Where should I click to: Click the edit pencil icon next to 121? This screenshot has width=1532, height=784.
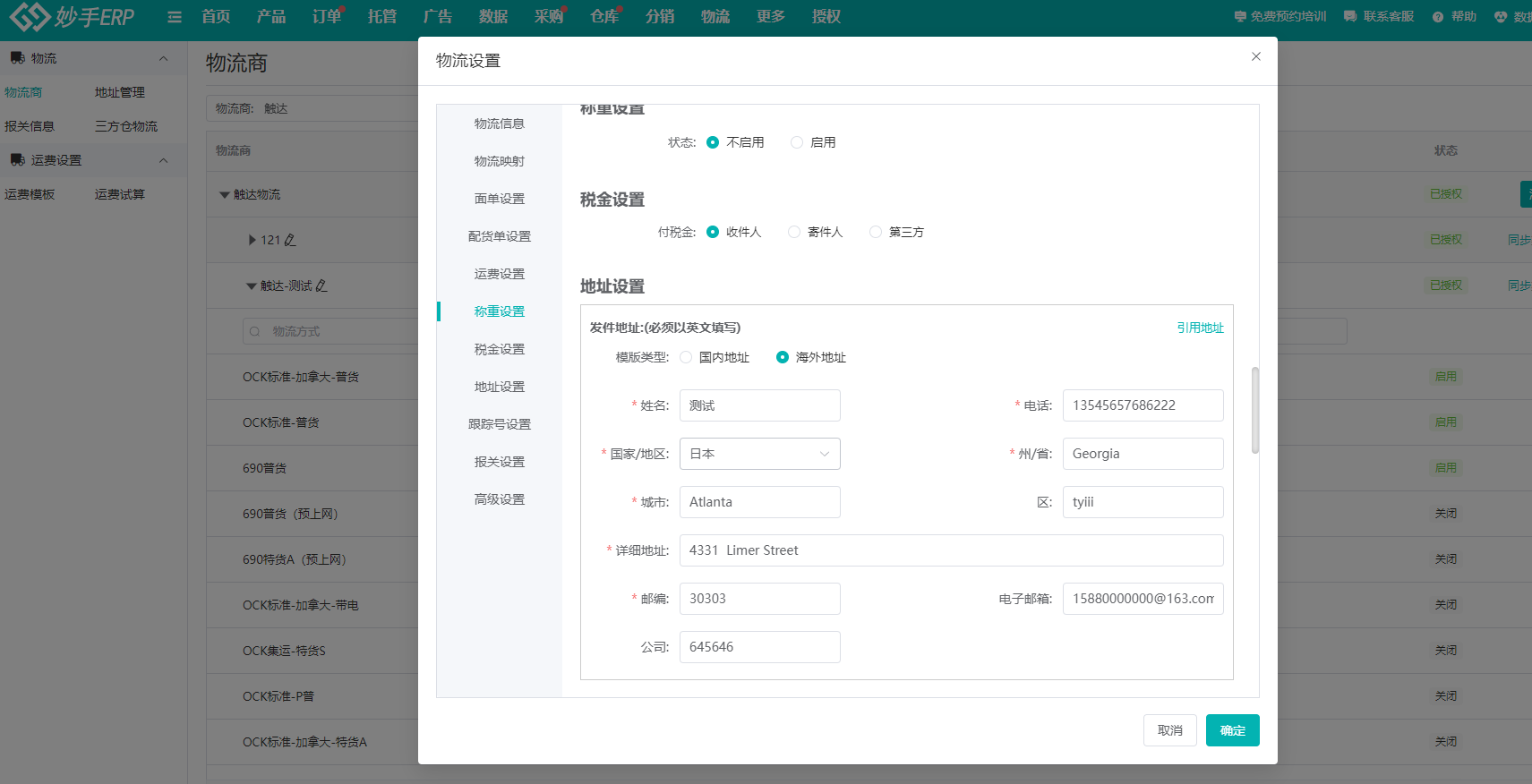coord(290,240)
